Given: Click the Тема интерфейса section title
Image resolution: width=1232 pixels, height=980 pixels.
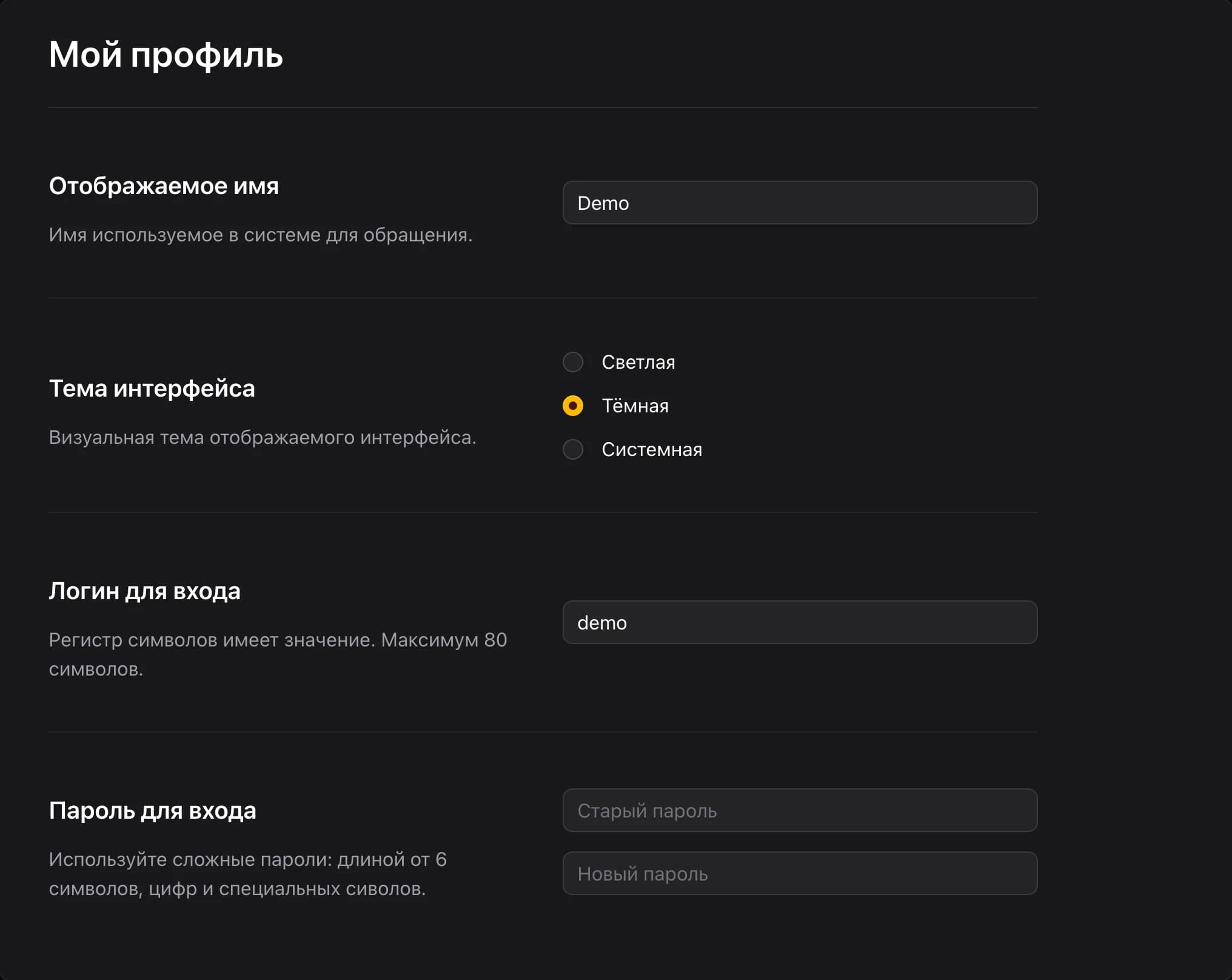Looking at the screenshot, I should [x=152, y=389].
